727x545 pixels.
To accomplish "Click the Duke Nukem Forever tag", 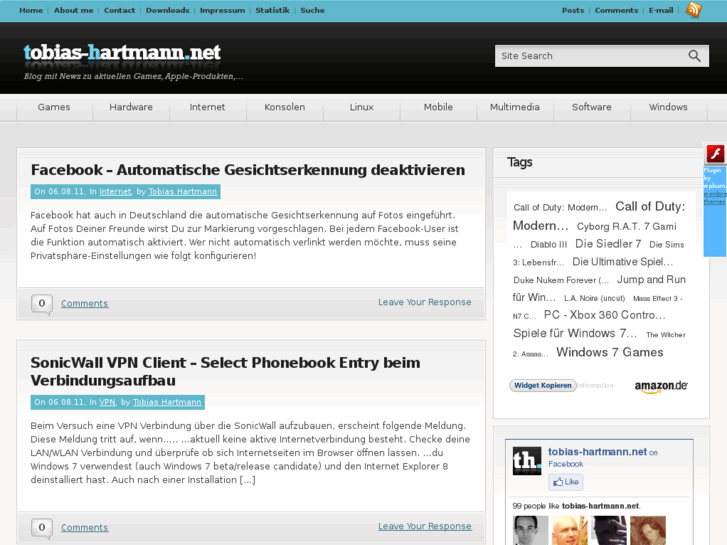I will (x=561, y=280).
